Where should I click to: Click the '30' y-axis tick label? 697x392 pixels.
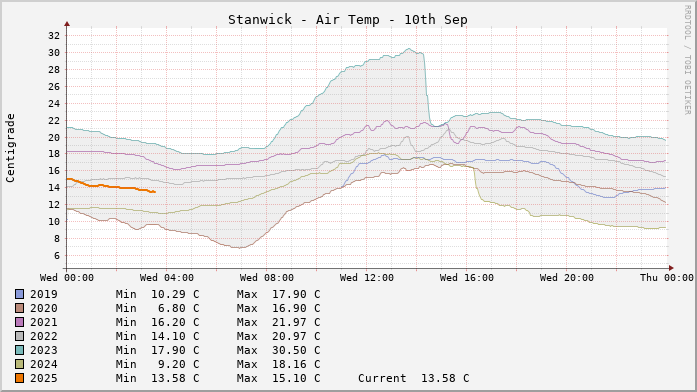(x=54, y=52)
